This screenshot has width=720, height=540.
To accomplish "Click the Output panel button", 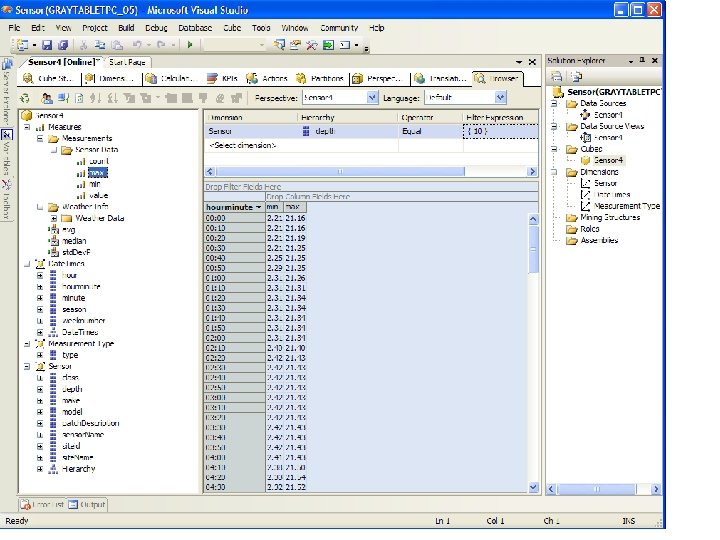I will click(87, 504).
